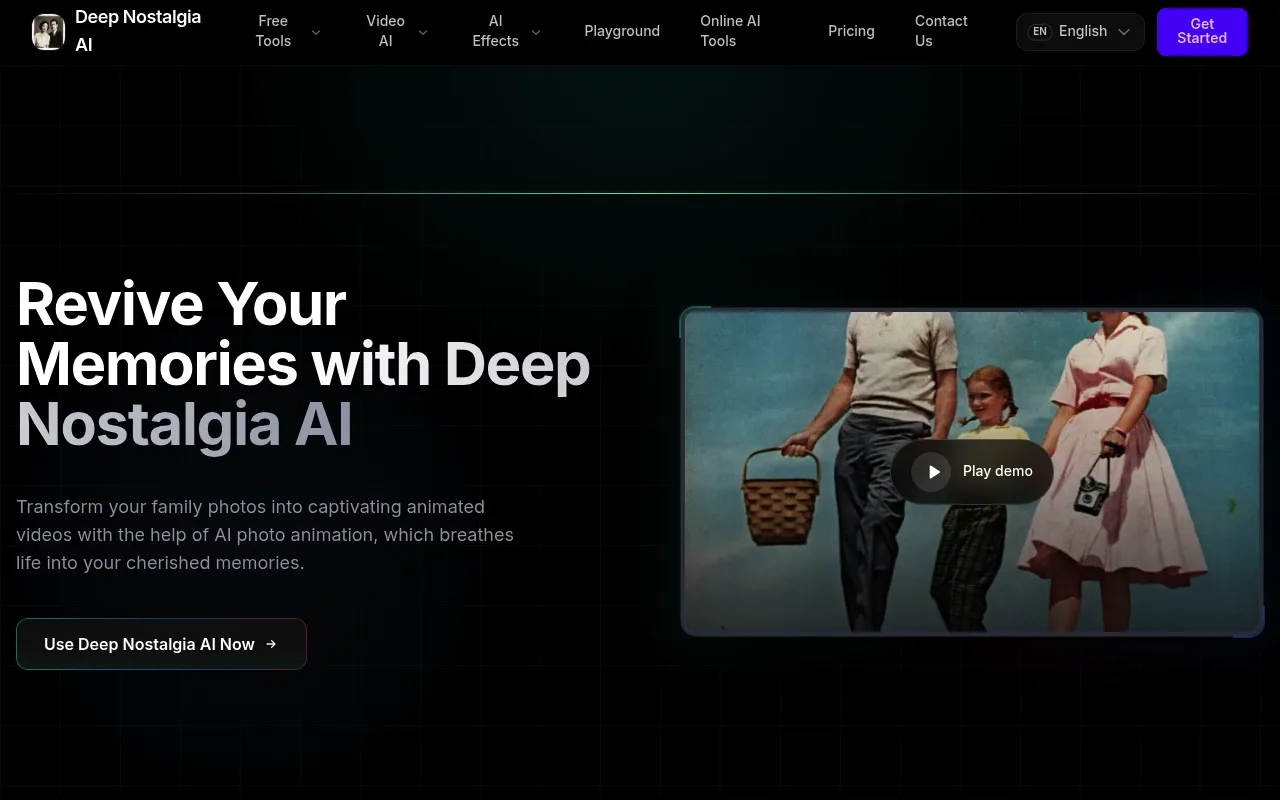Play the demo video

[x=972, y=471]
